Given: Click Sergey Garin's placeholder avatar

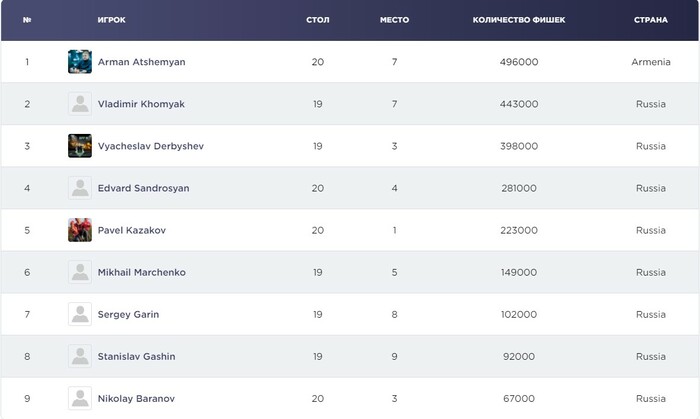Looking at the screenshot, I should 80,314.
